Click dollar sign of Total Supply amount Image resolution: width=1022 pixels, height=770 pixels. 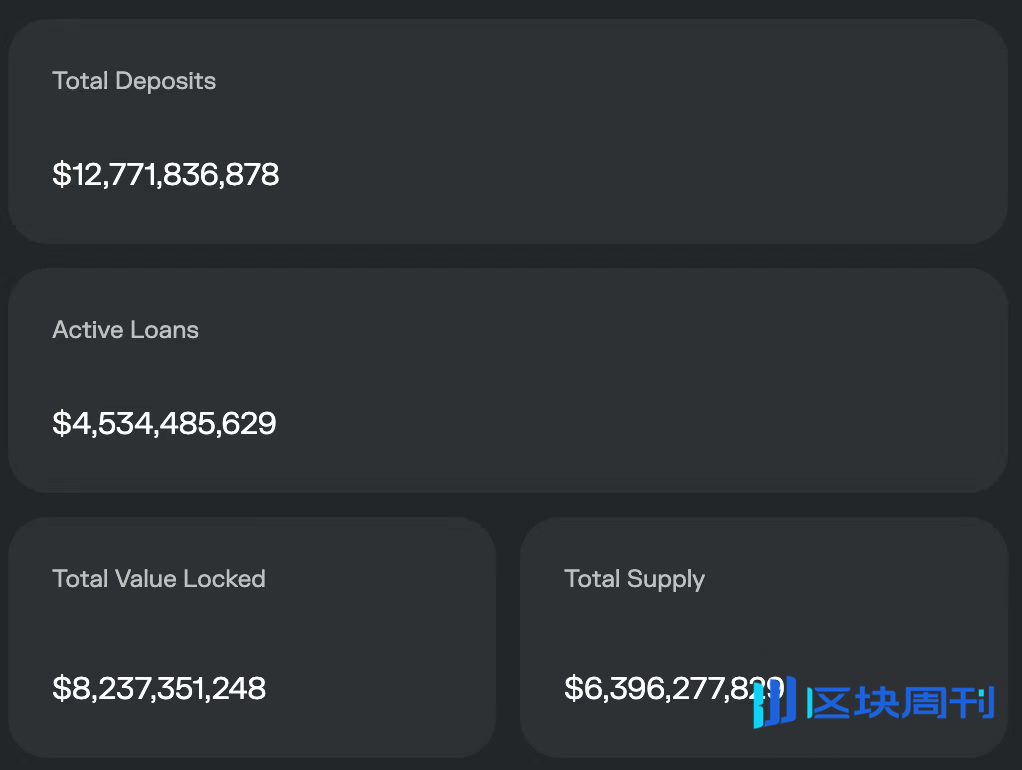coord(572,688)
